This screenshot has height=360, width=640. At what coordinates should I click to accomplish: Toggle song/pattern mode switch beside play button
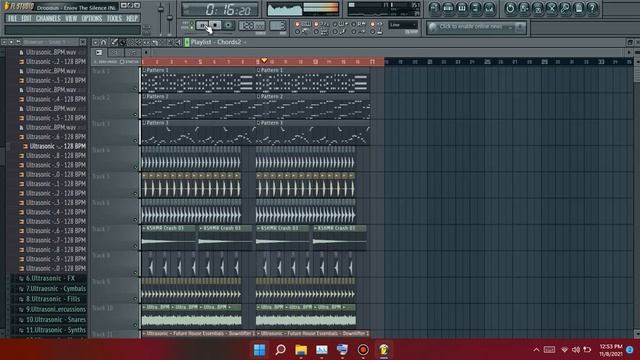click(x=191, y=25)
